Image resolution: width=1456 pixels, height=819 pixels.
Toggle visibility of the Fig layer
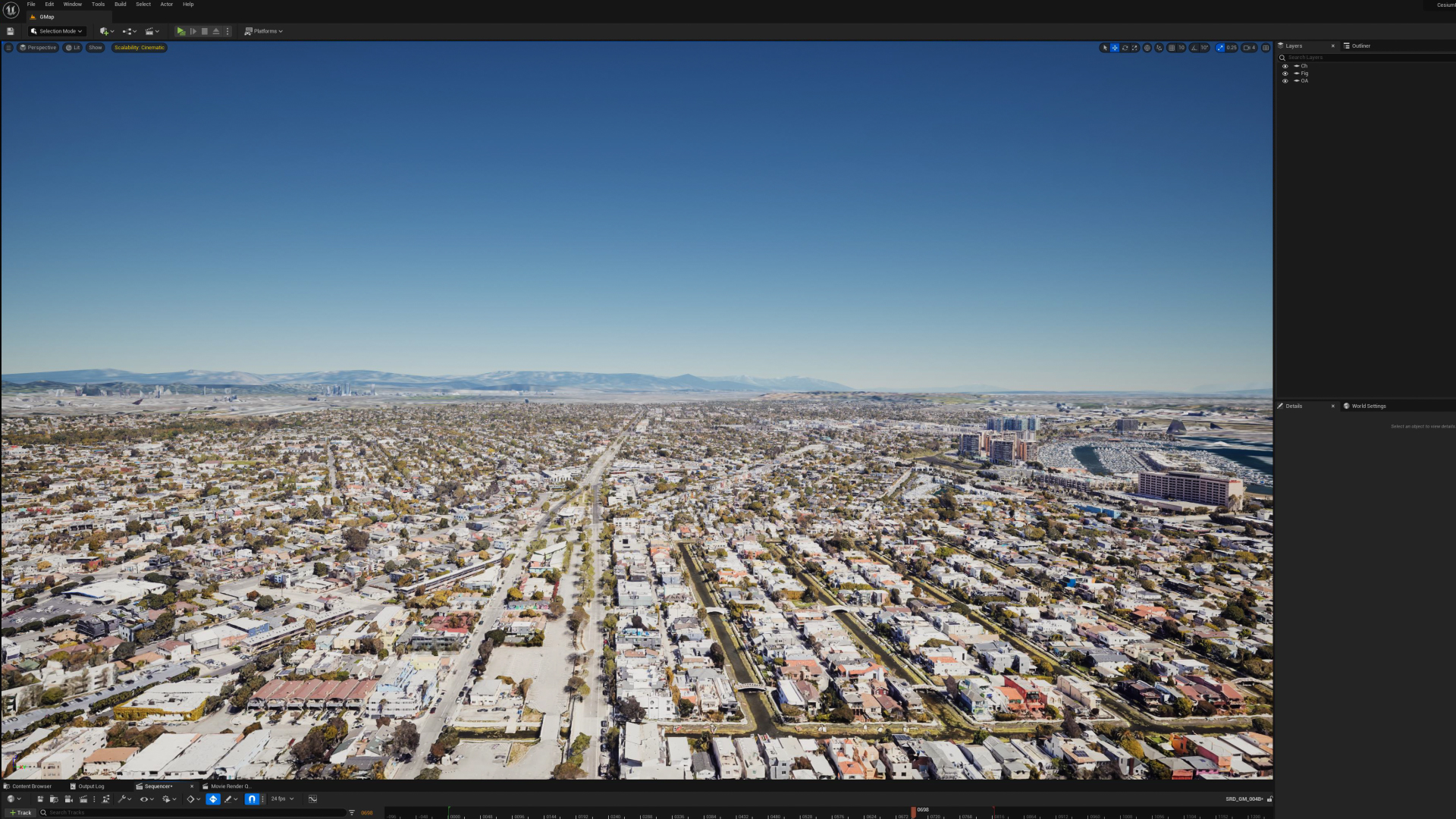[x=1285, y=74]
